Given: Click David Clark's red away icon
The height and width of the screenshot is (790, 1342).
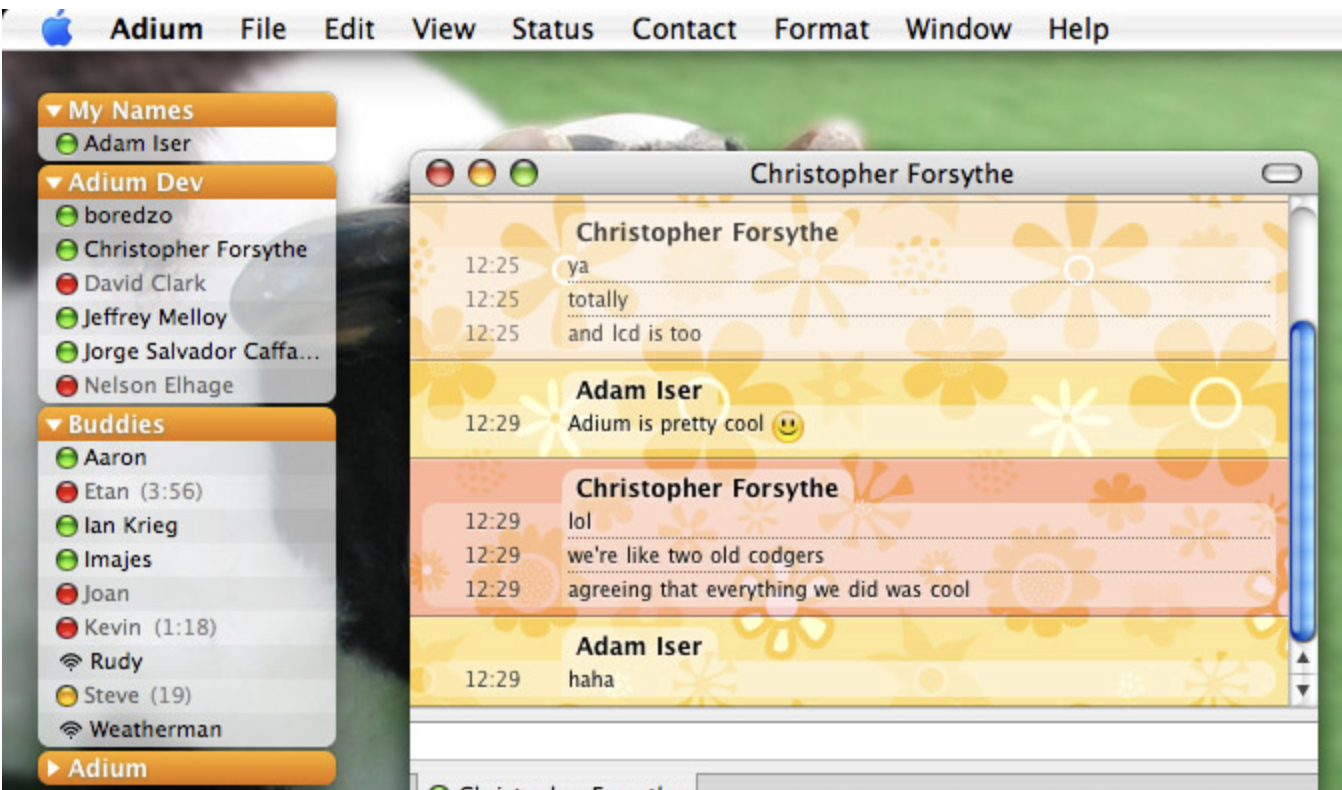Looking at the screenshot, I should pyautogui.click(x=67, y=283).
